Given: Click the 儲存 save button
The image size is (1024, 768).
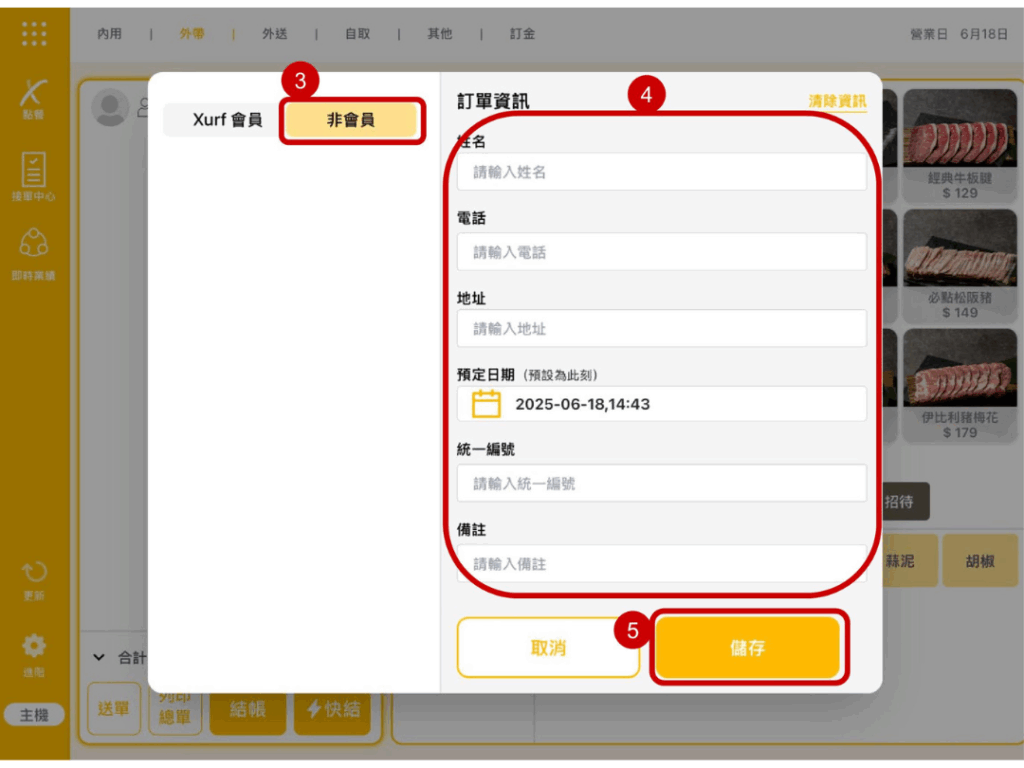Looking at the screenshot, I should pos(748,648).
